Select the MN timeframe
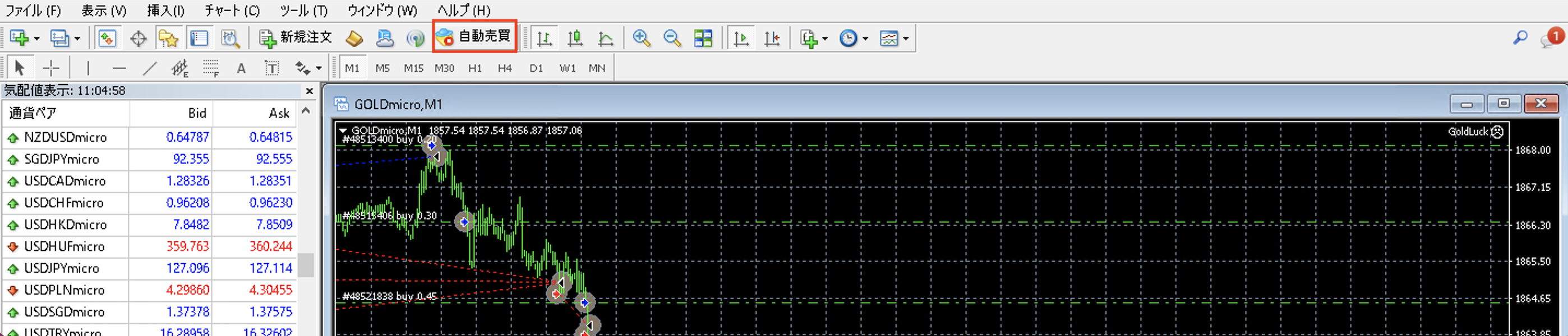The width and height of the screenshot is (1568, 336). click(597, 68)
